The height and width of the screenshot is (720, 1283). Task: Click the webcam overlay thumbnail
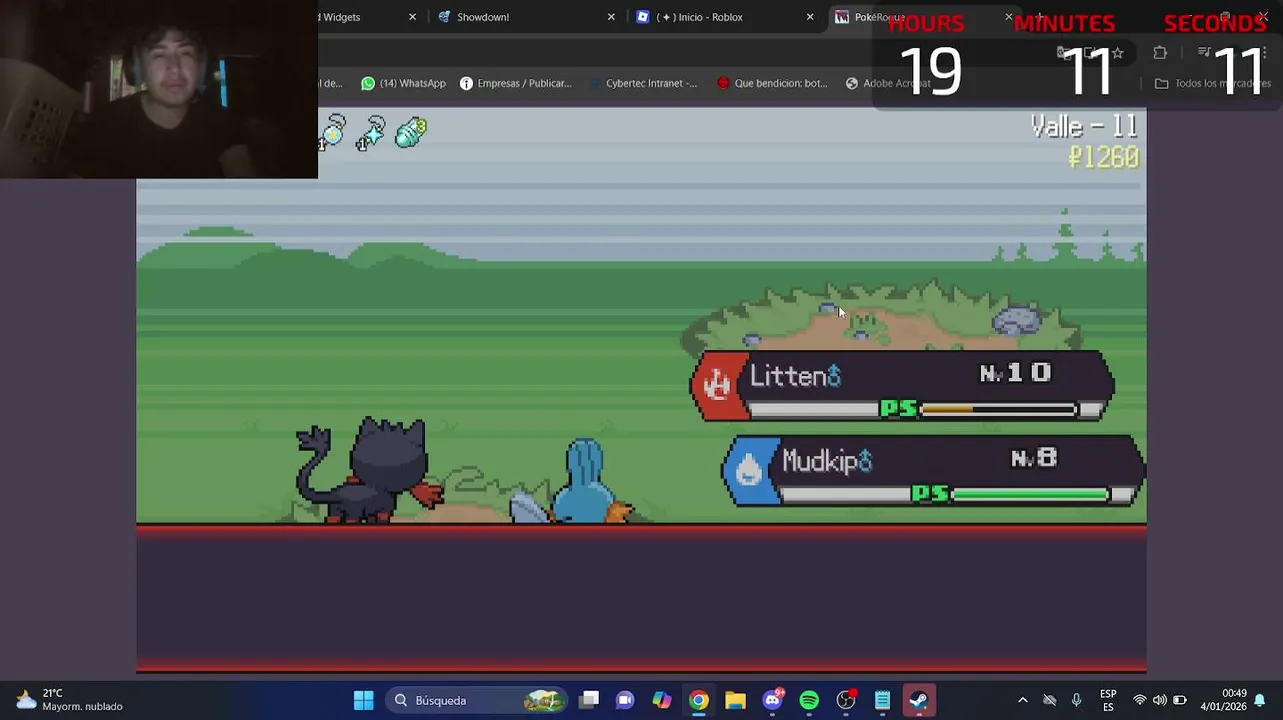pyautogui.click(x=159, y=89)
